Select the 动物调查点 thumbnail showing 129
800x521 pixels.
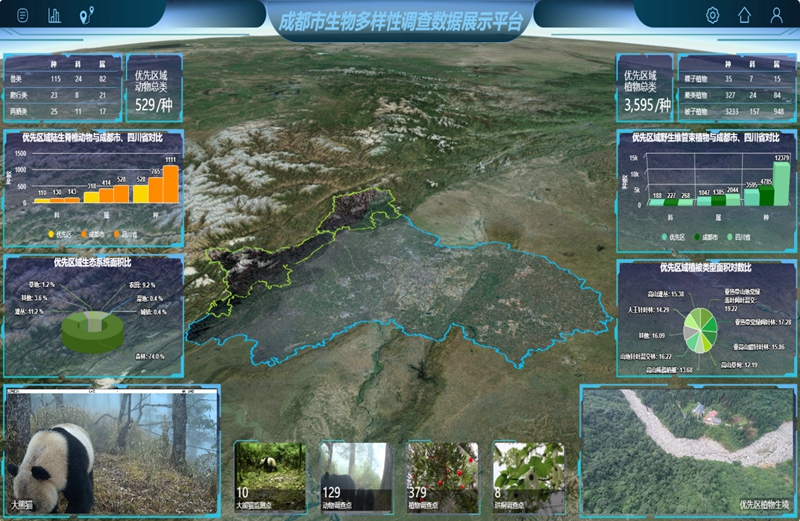point(356,477)
